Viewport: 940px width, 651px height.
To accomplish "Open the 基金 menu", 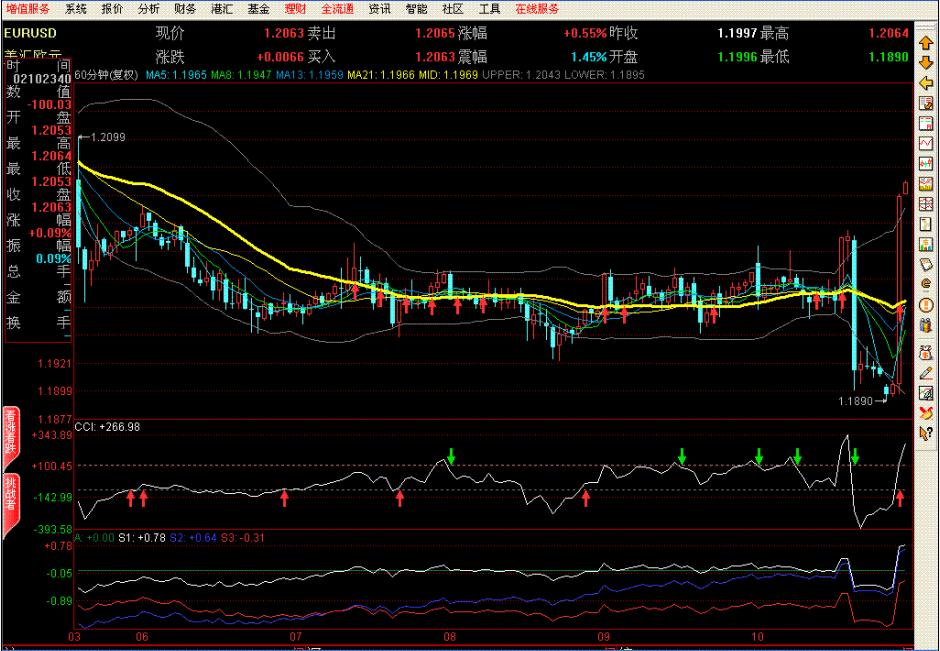I will 258,9.
